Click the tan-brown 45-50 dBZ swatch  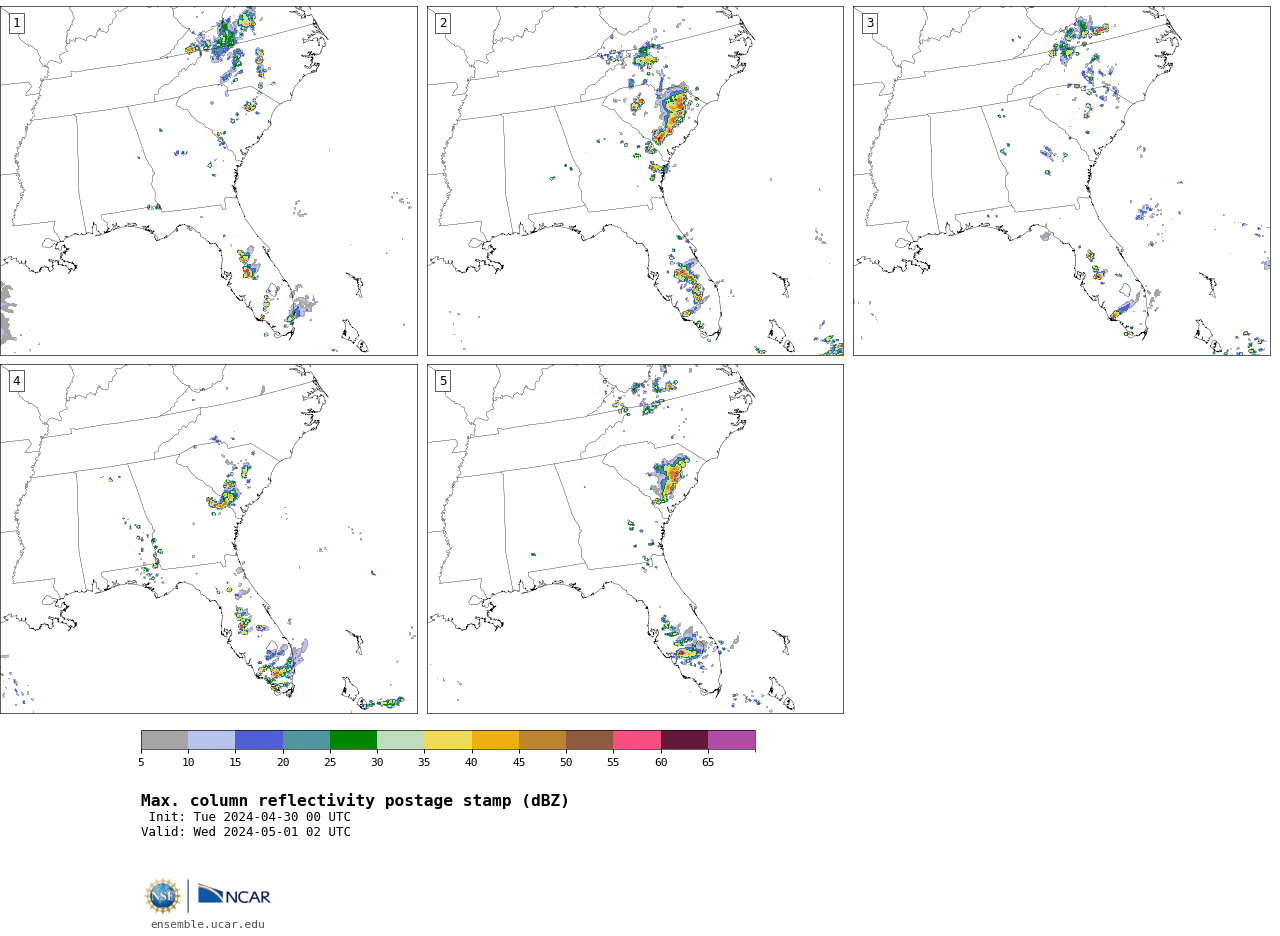542,740
